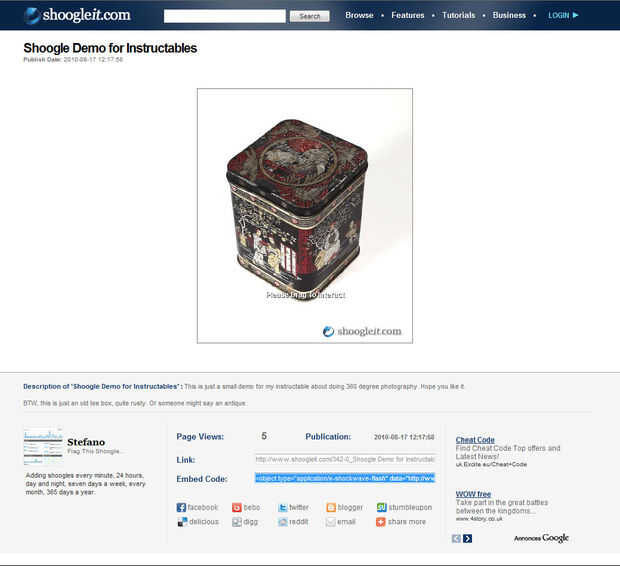Share via the facebook icon

coord(181,507)
